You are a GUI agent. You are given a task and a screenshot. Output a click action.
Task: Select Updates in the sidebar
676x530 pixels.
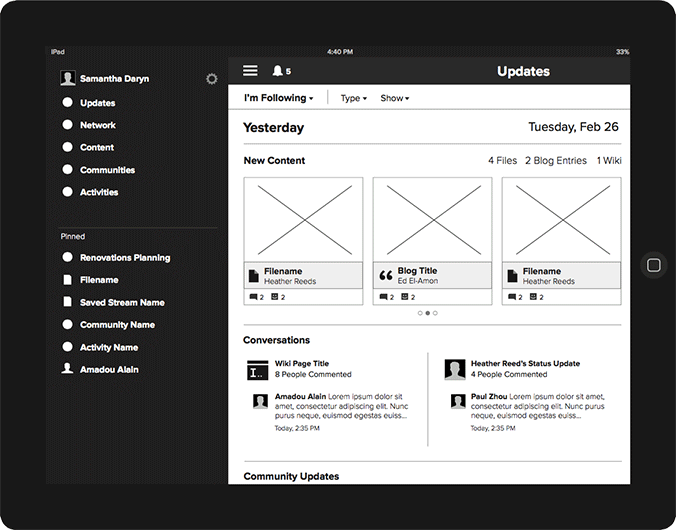(97, 103)
